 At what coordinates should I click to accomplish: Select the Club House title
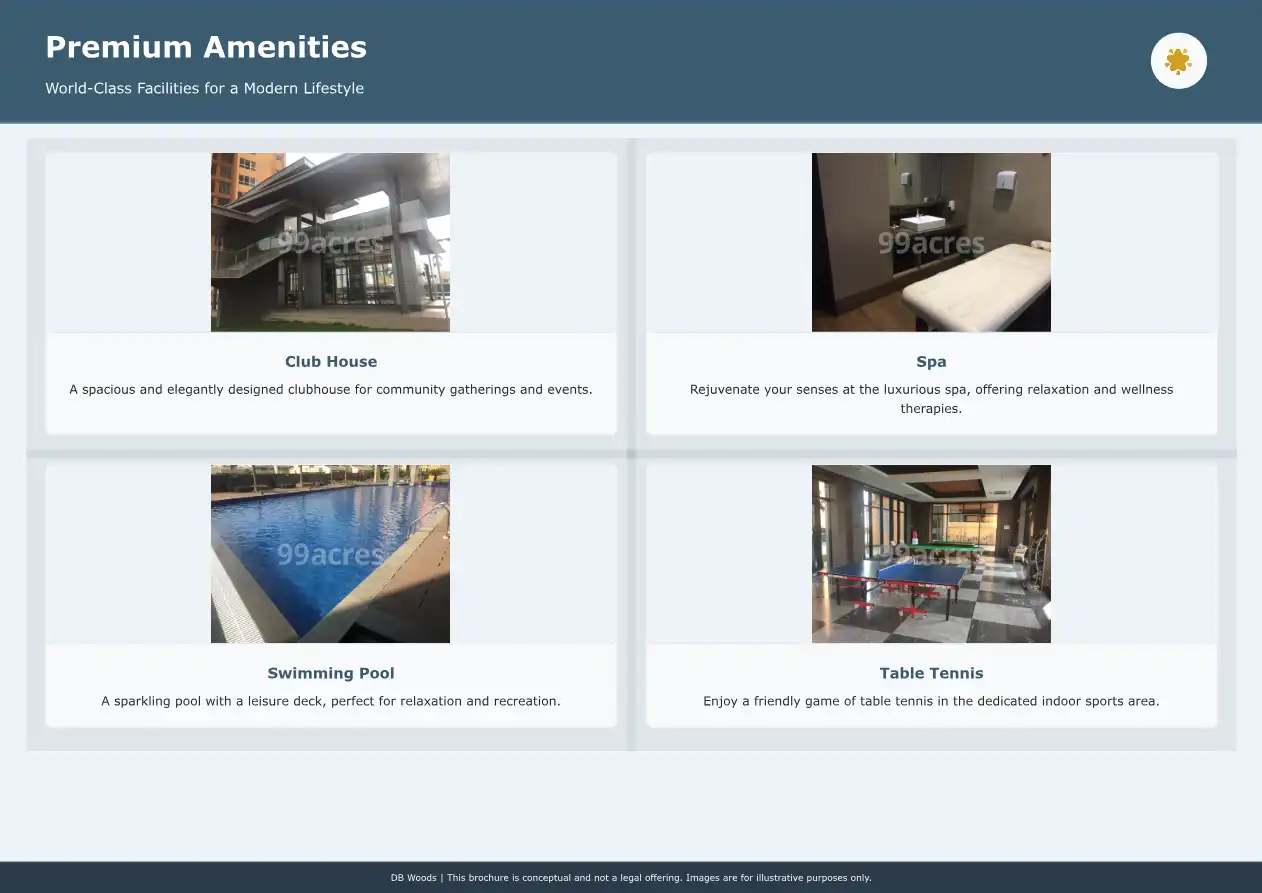pos(330,362)
